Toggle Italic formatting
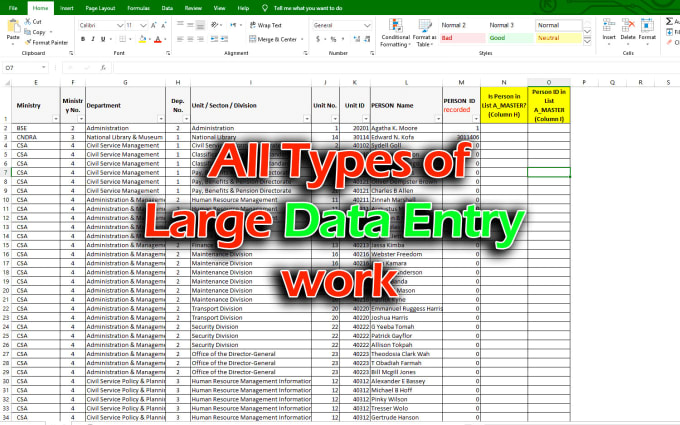The image size is (680, 425). tap(93, 39)
